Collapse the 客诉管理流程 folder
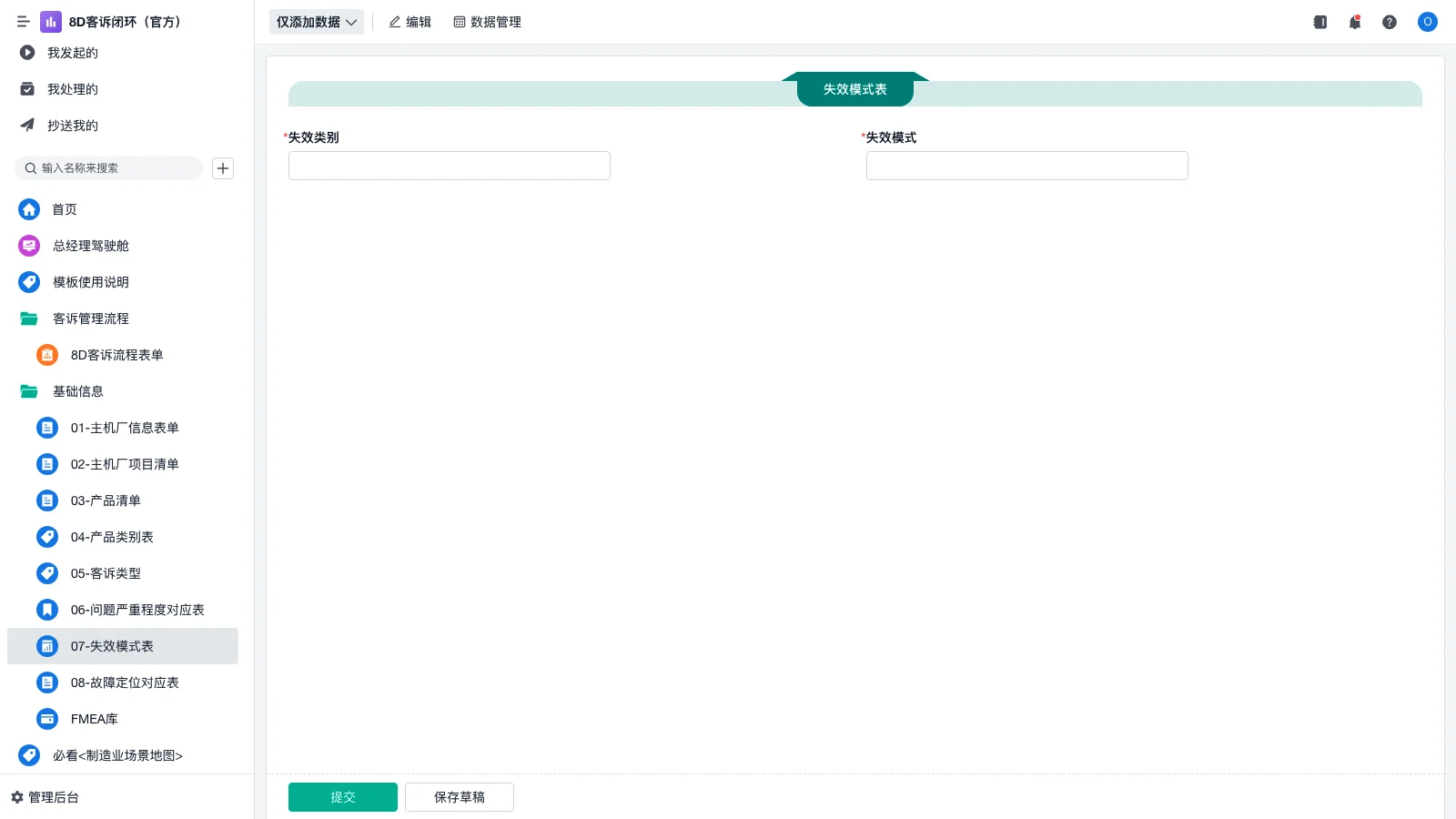 point(91,318)
